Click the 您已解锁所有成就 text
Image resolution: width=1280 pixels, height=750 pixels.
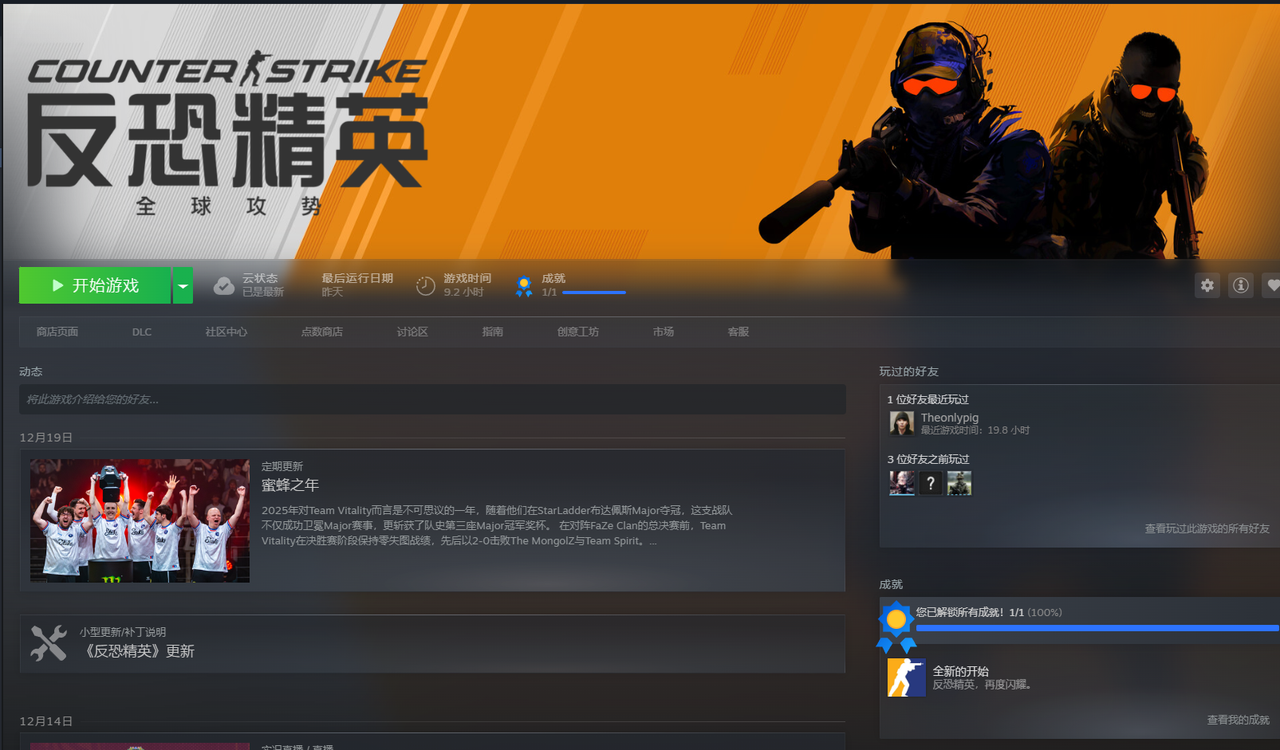coord(960,612)
